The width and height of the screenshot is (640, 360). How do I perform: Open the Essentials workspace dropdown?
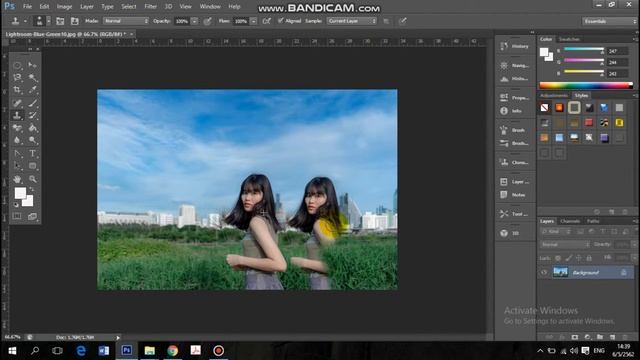click(x=609, y=21)
